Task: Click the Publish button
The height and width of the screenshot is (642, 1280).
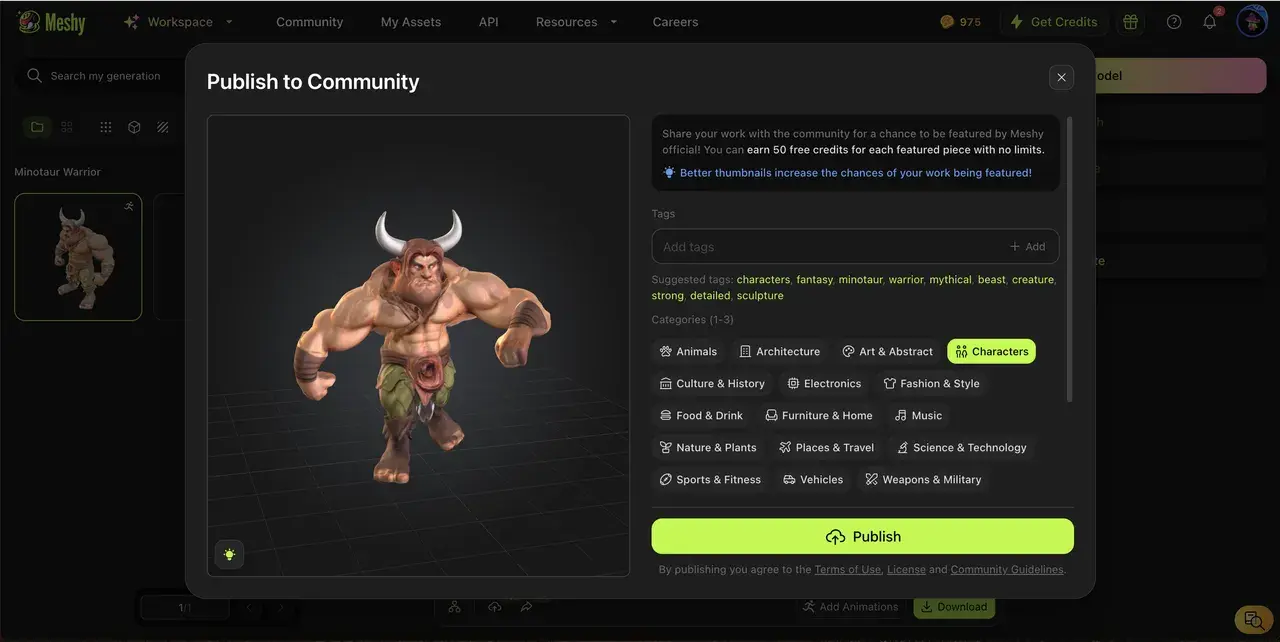Action: (862, 536)
